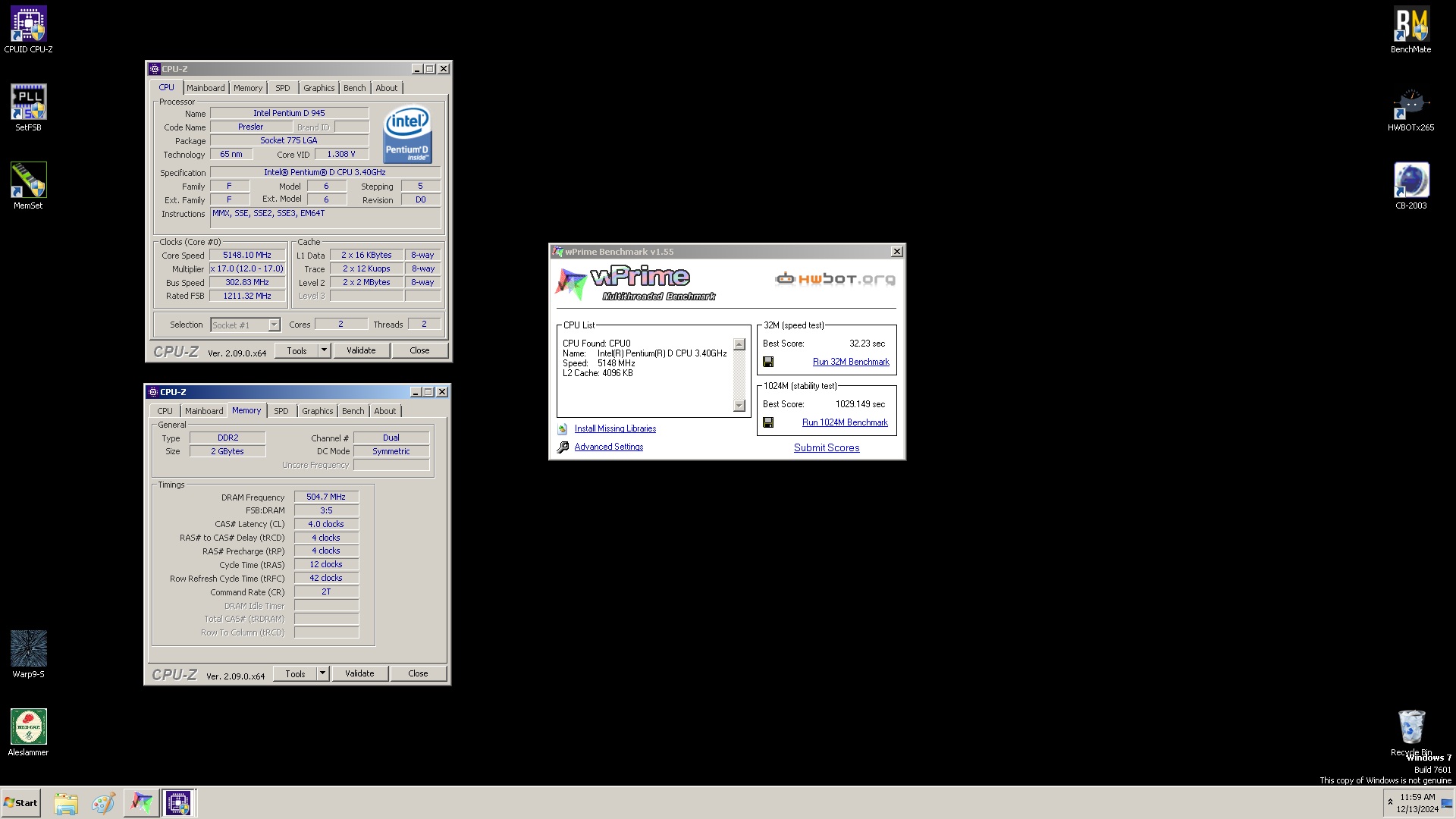Open Tools dropdown arrow in lower CPU-Z
This screenshot has width=1456, height=819.
point(322,673)
